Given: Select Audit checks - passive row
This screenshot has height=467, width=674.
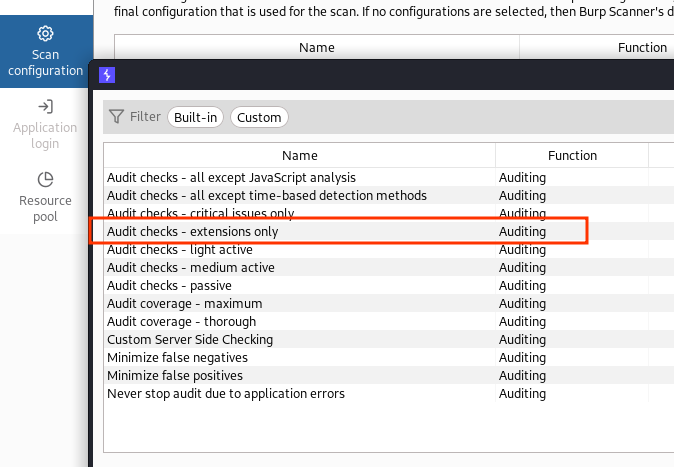Looking at the screenshot, I should [x=170, y=286].
